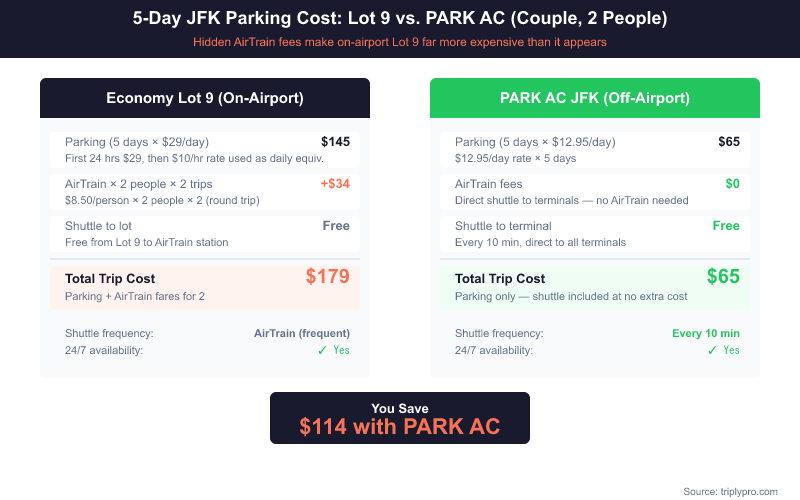Click the "Shuttle to lot" Free row
Viewport: 800px width, 500px height.
[205, 233]
